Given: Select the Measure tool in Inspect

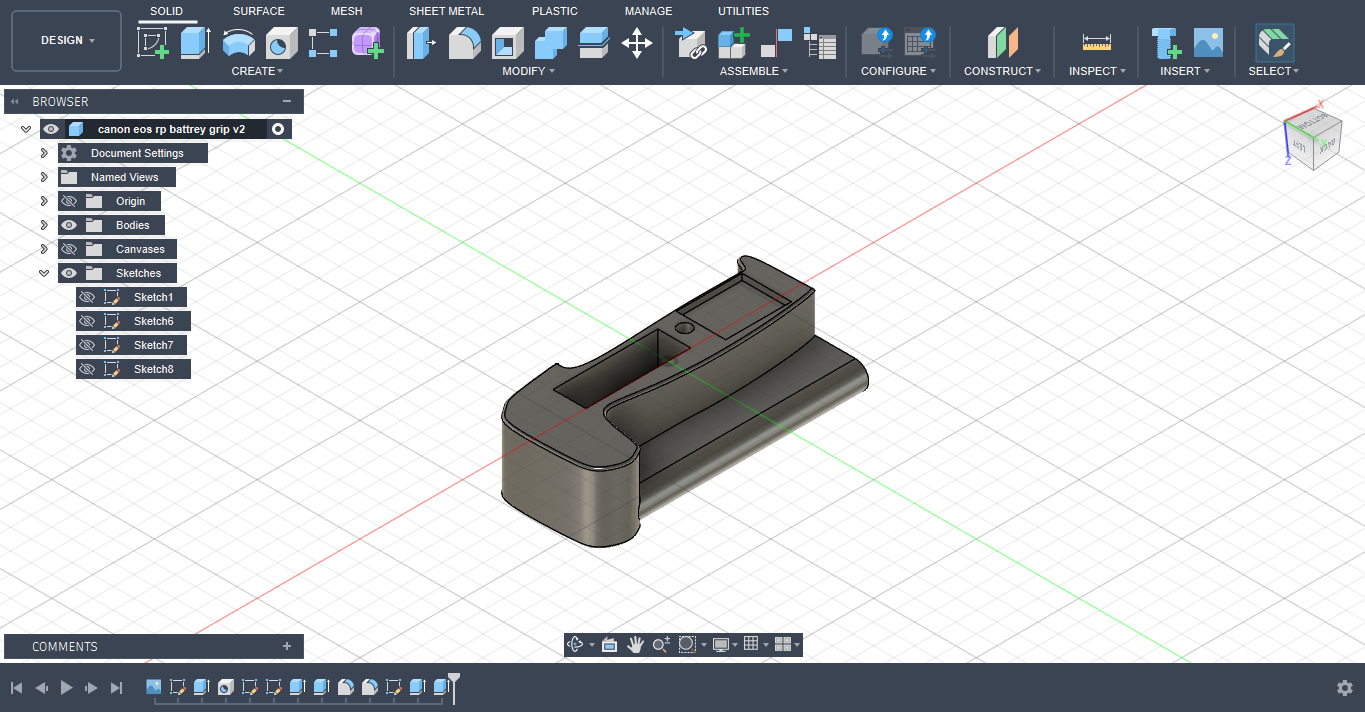Looking at the screenshot, I should tap(1097, 43).
